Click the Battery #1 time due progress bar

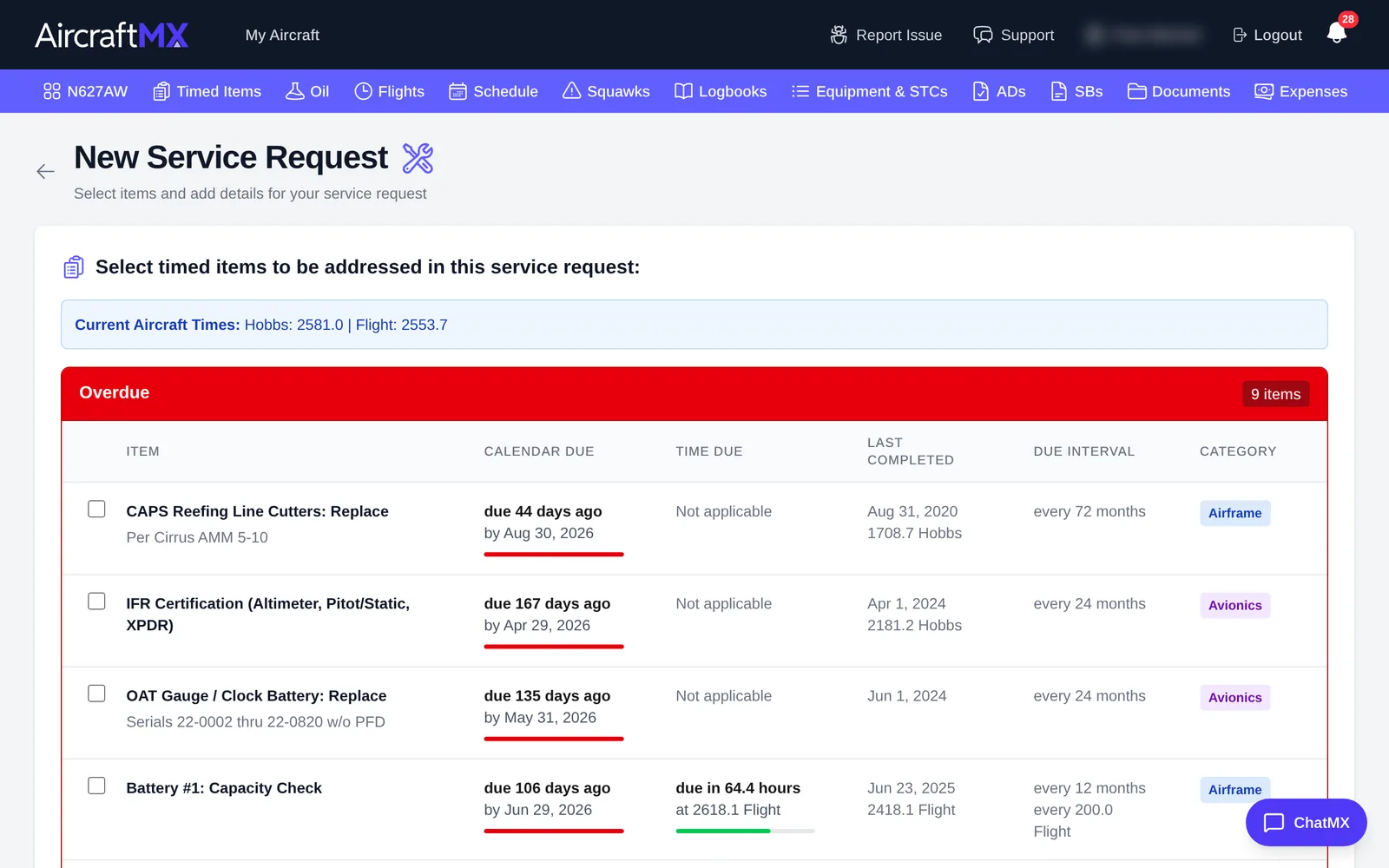coord(745,831)
